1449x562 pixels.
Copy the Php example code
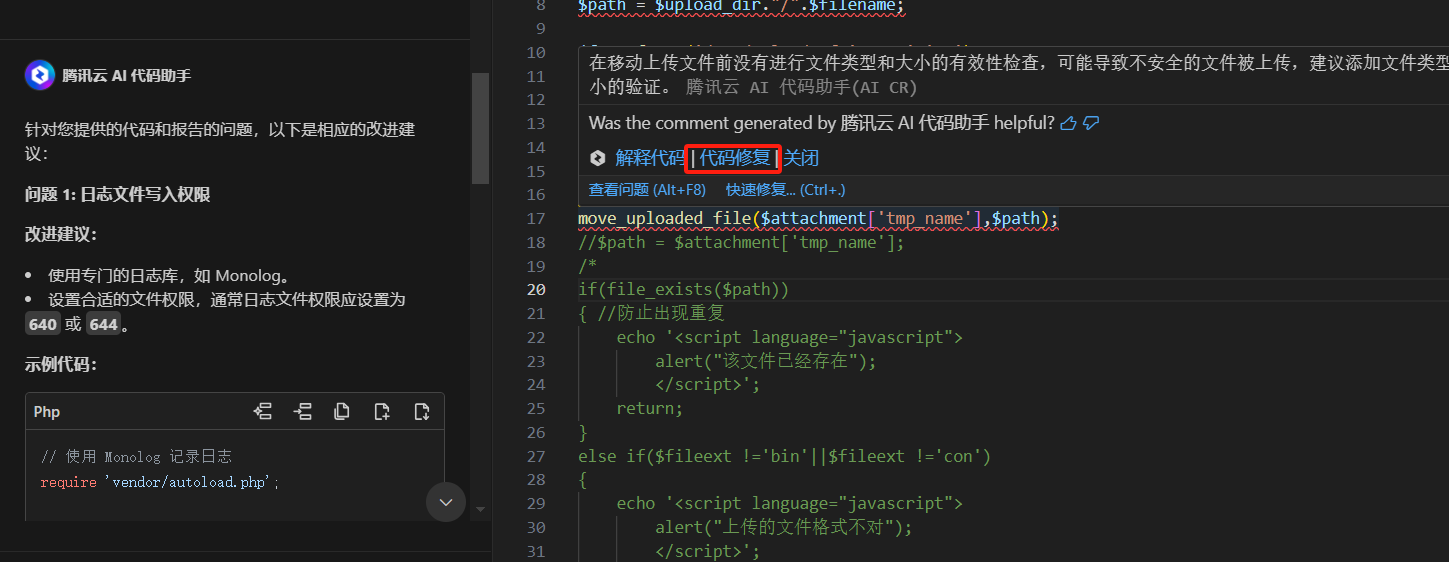[342, 411]
